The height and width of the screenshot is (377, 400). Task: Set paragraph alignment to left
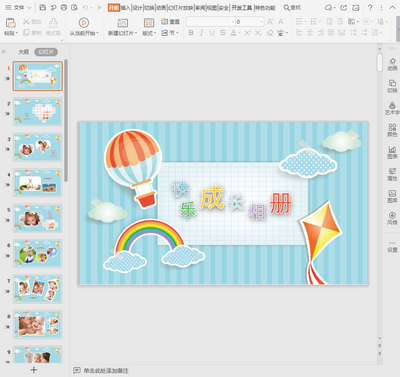[299, 33]
